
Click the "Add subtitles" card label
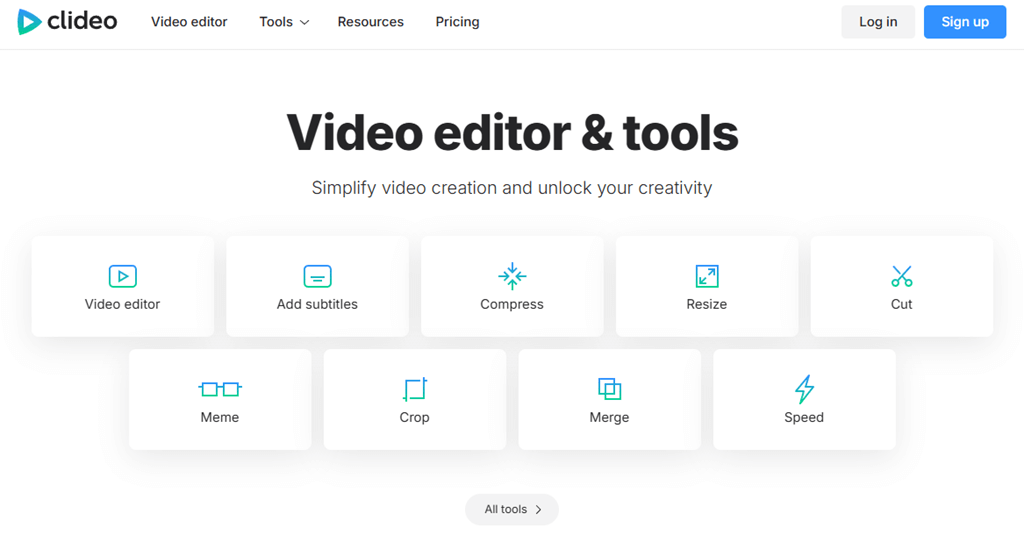[x=317, y=304]
